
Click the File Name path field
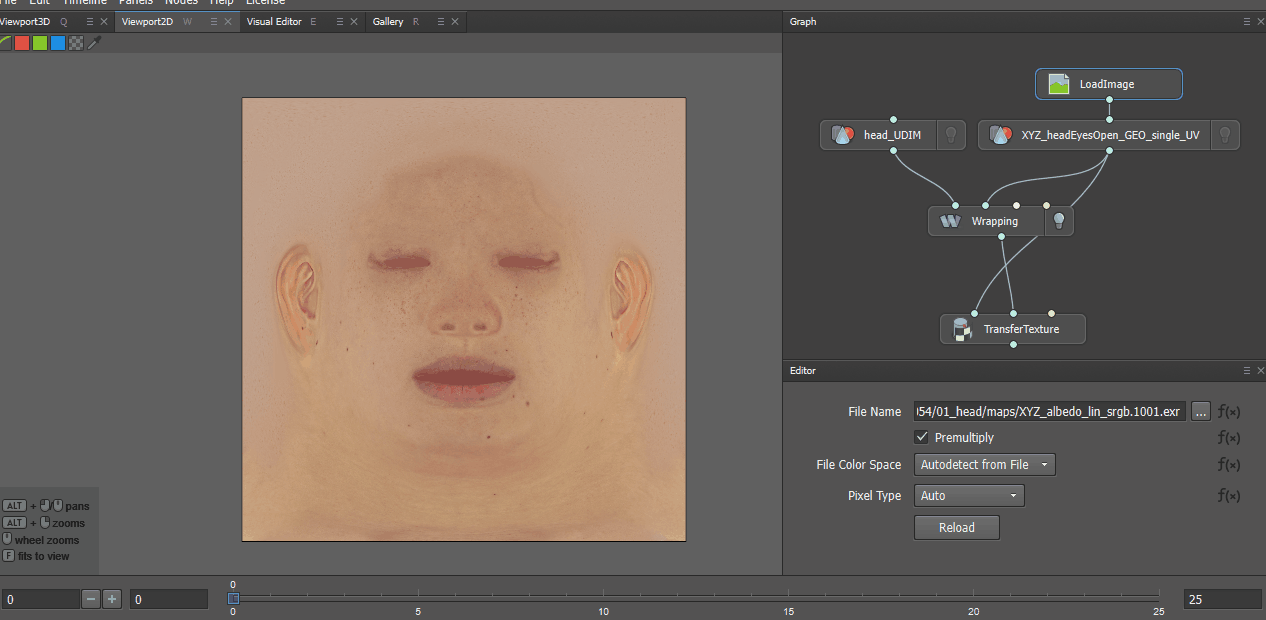click(1049, 411)
